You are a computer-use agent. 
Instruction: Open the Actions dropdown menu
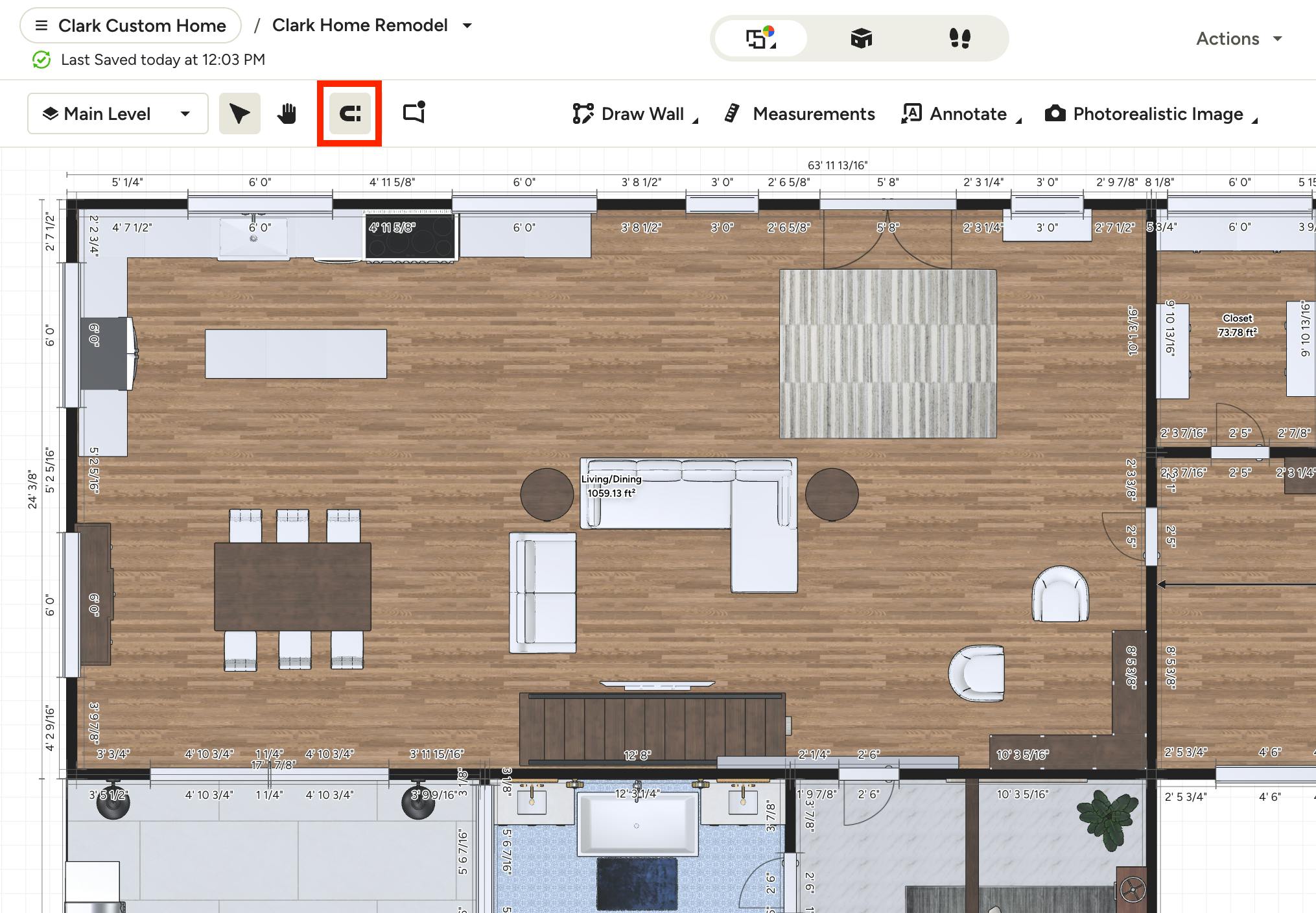point(1239,39)
